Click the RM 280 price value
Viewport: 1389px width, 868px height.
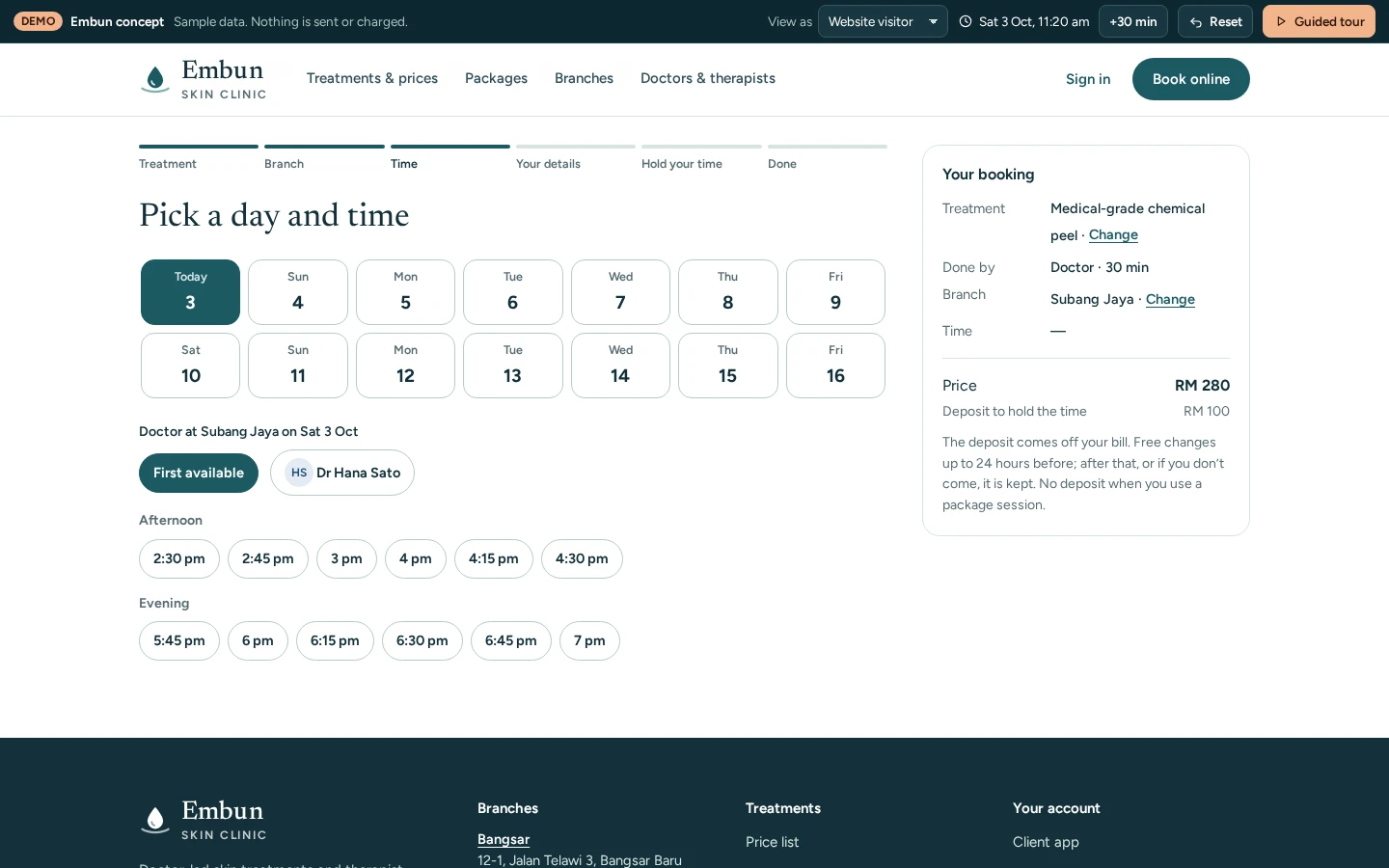click(1202, 385)
